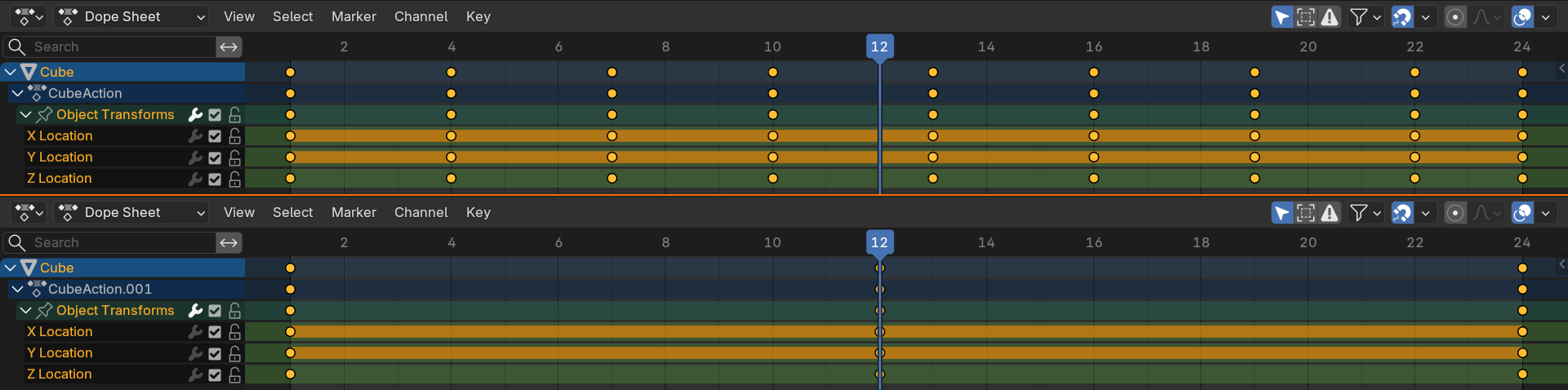Click wrench icon on Object Transforms under CubeAction

click(x=195, y=114)
